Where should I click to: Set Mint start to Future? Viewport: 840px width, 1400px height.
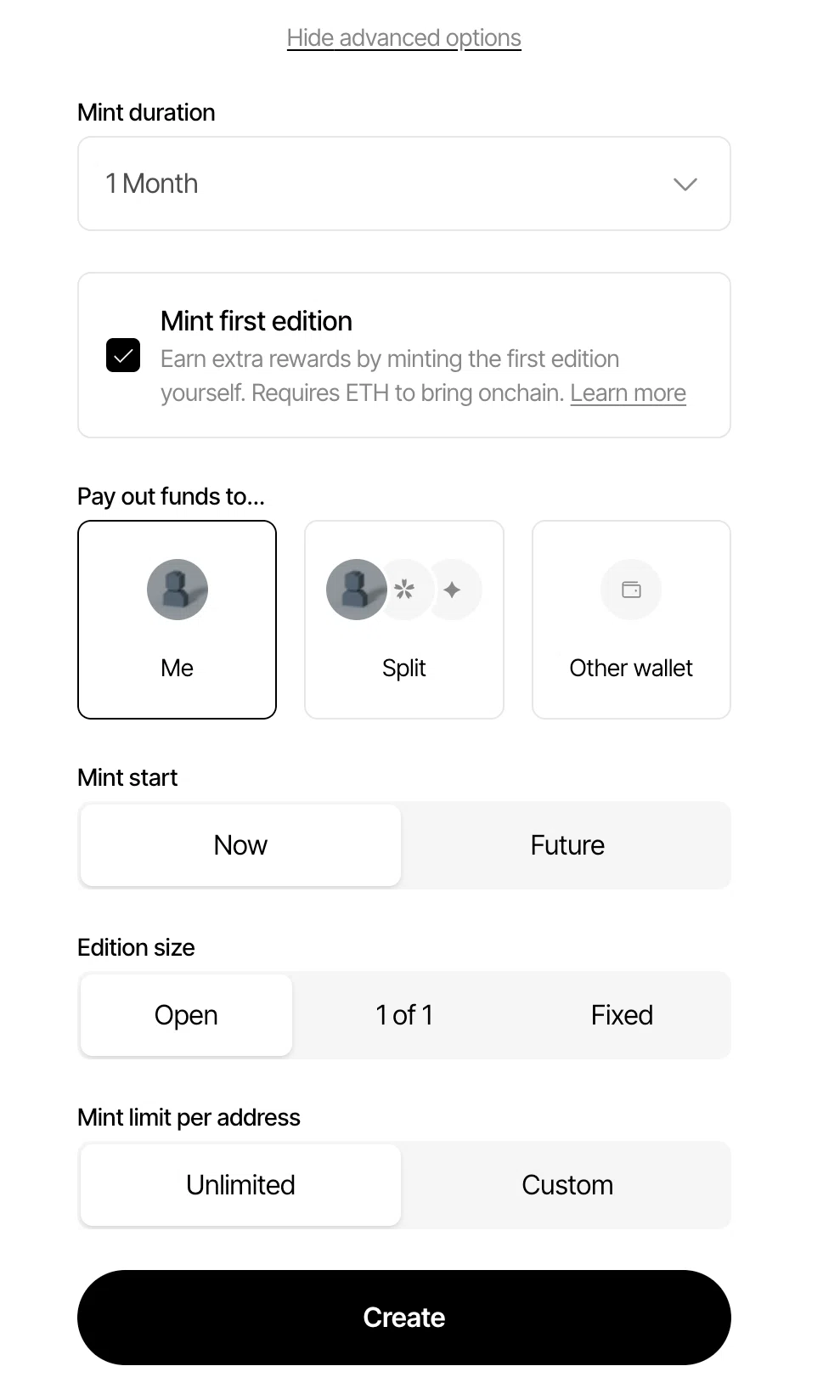point(567,845)
